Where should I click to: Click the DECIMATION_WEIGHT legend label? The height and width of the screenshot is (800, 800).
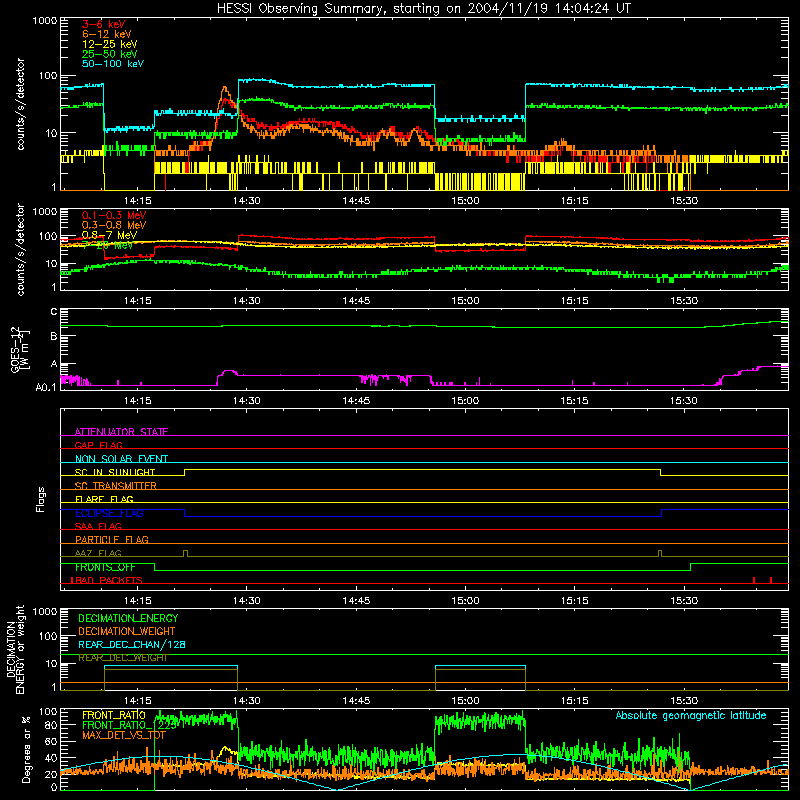(127, 631)
